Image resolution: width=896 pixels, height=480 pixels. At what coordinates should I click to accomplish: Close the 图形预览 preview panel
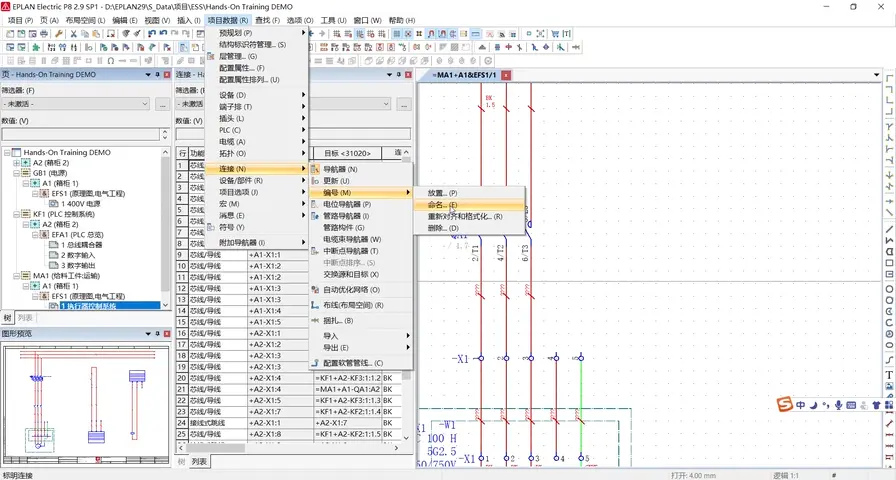(166, 333)
